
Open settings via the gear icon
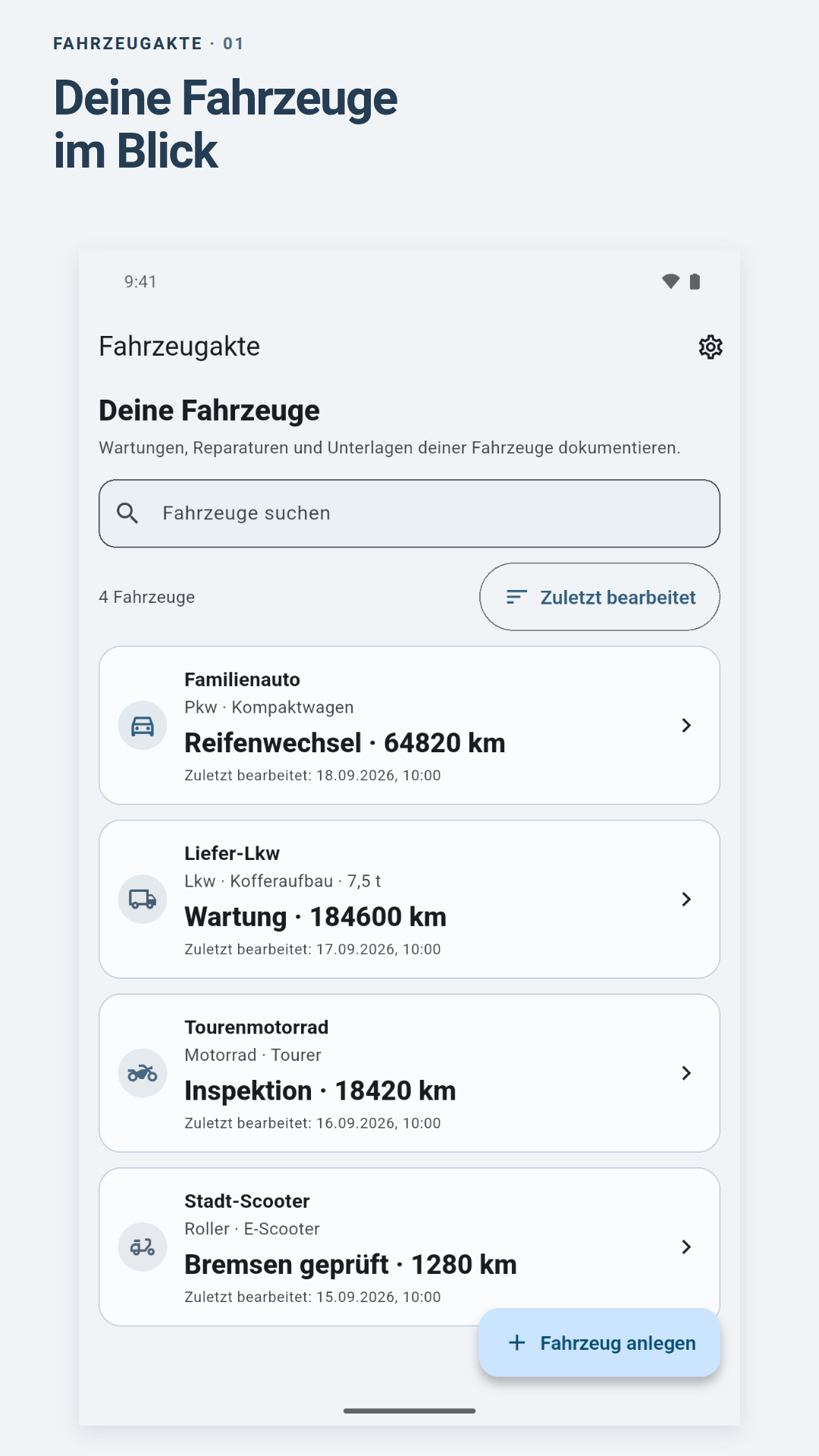[711, 347]
